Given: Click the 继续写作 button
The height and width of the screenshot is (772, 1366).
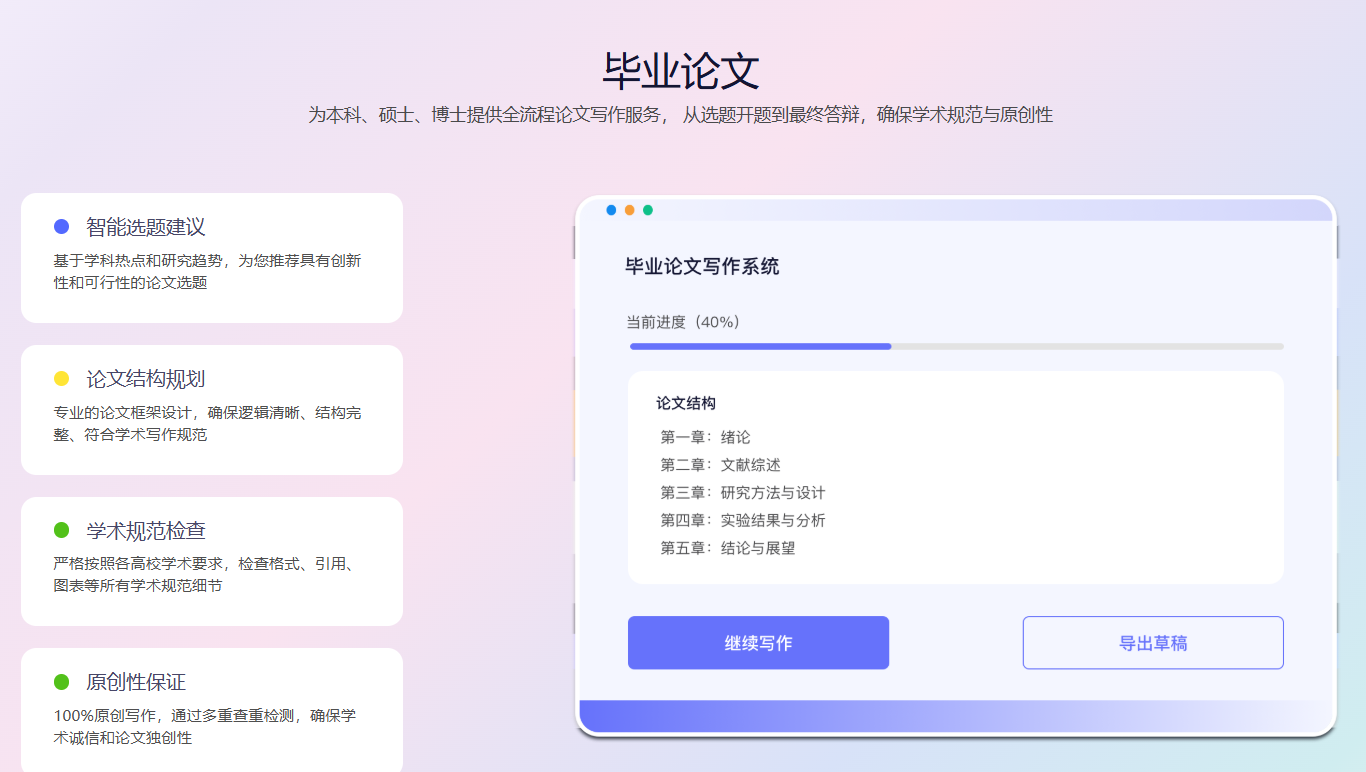Looking at the screenshot, I should coord(758,643).
